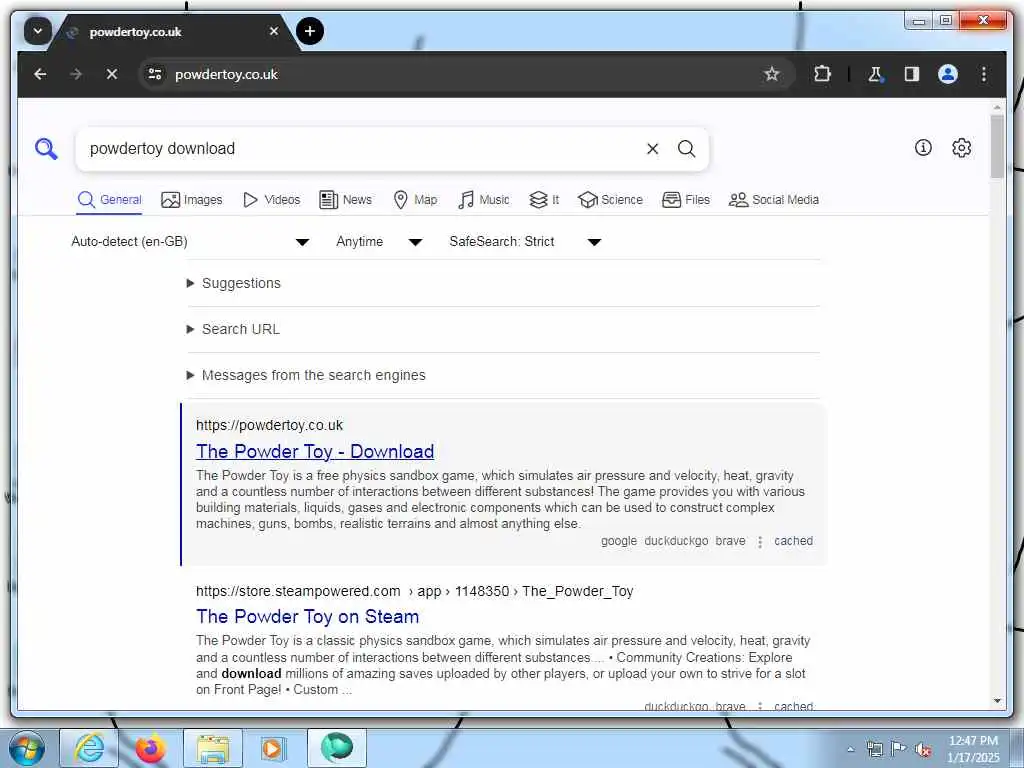
Task: Bookmark this page with the star icon
Action: 772,74
